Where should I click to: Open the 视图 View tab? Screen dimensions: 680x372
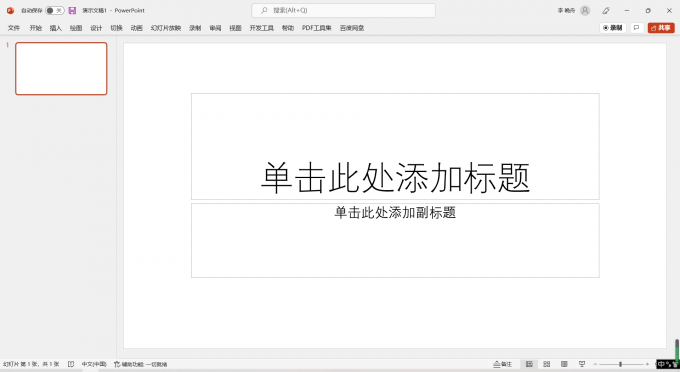coord(235,28)
